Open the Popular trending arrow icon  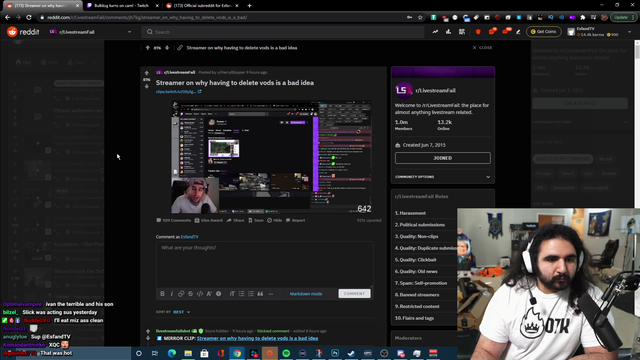(435, 32)
